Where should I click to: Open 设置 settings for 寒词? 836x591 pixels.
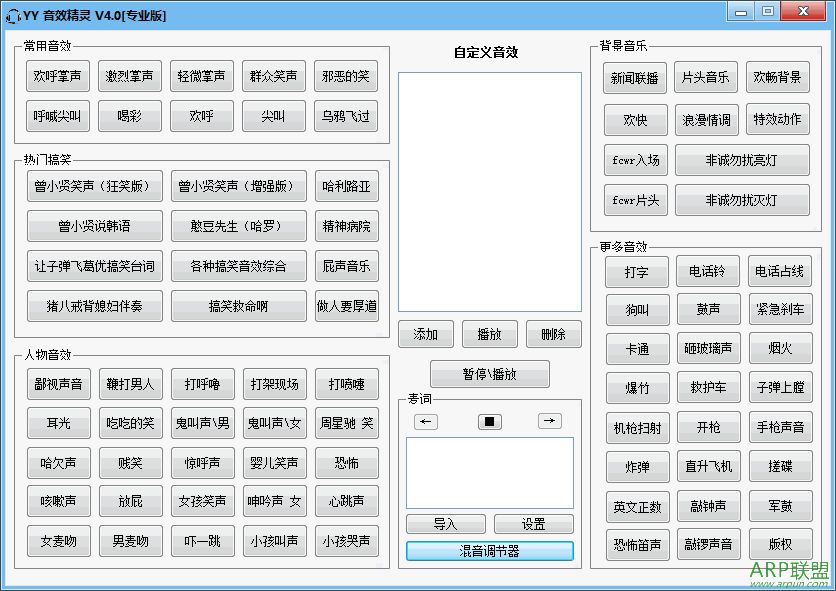[534, 523]
